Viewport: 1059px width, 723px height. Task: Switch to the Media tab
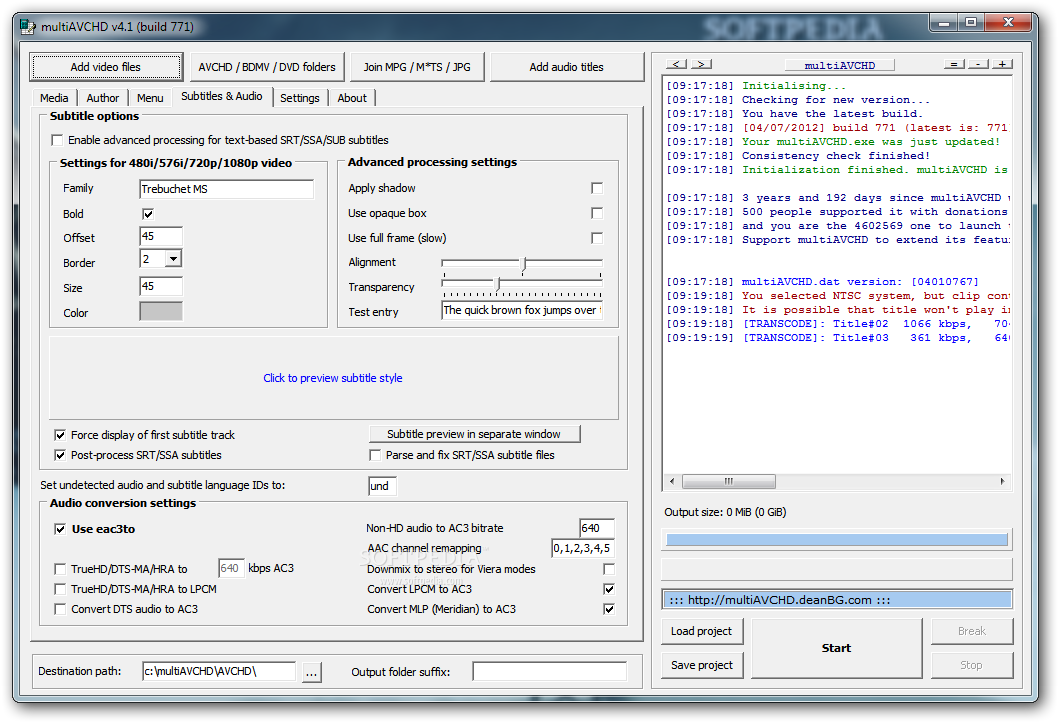tap(54, 98)
